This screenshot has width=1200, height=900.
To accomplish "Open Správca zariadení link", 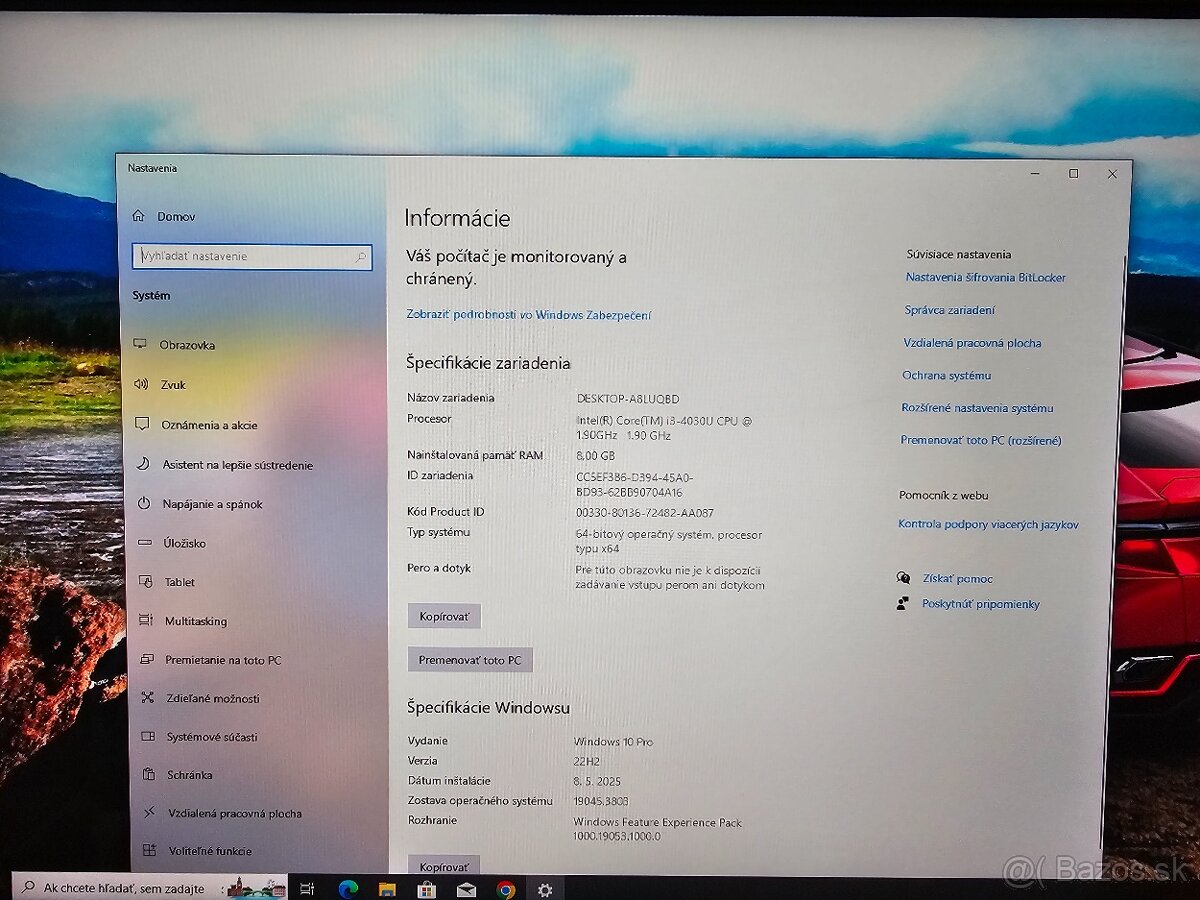I will tap(950, 311).
